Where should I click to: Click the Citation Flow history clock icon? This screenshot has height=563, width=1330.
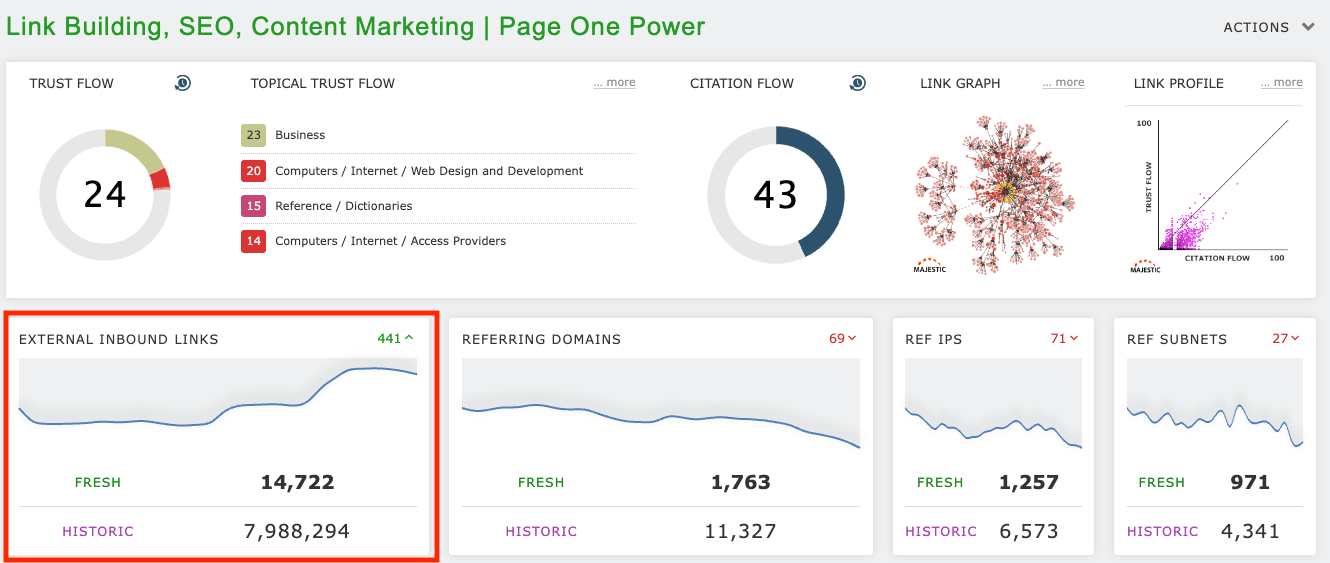857,83
